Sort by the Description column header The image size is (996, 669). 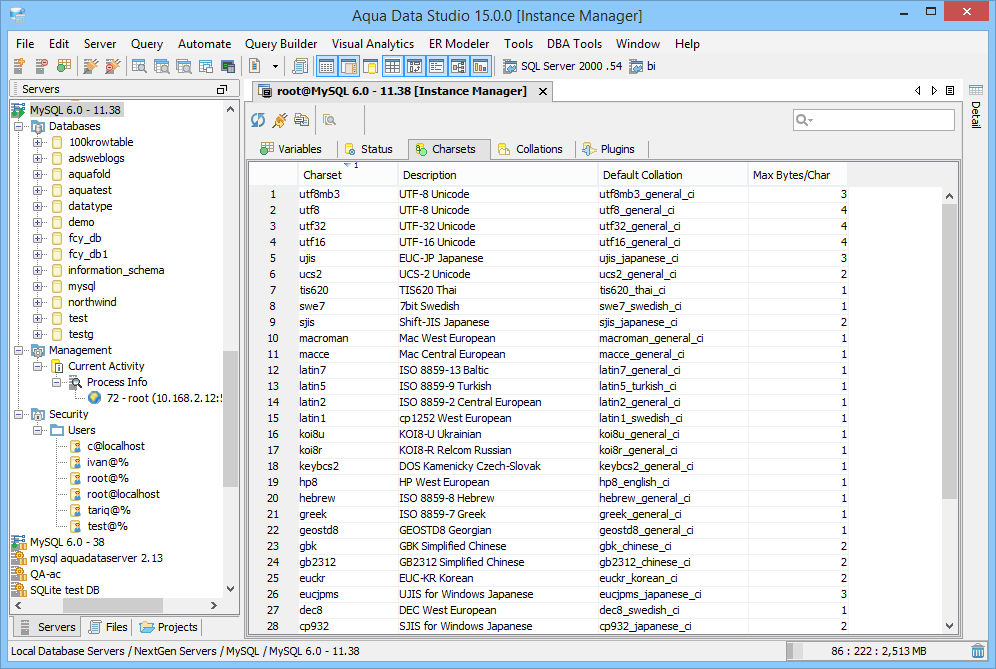(497, 175)
